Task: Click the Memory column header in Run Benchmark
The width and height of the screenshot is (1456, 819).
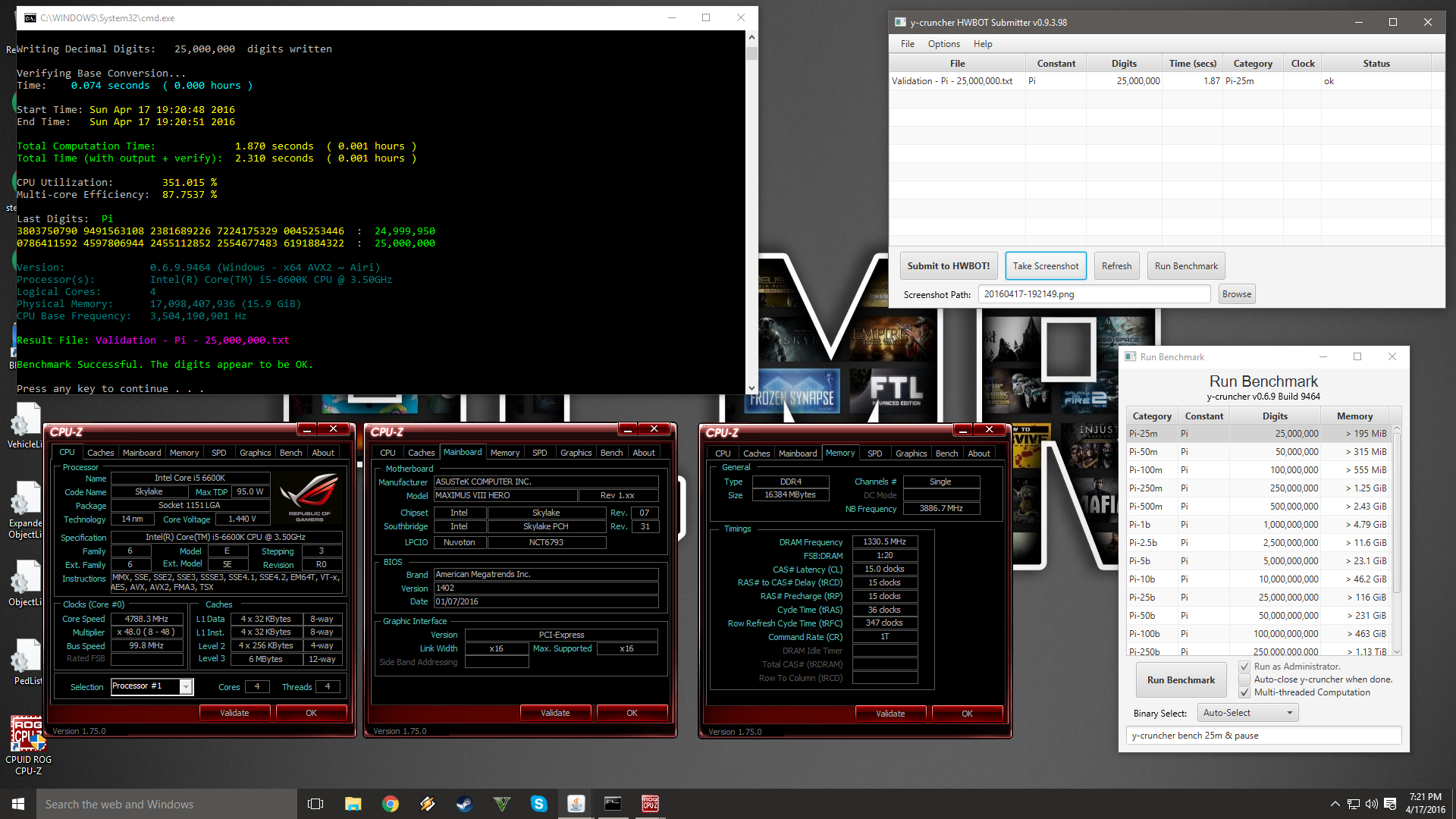Action: [1354, 416]
